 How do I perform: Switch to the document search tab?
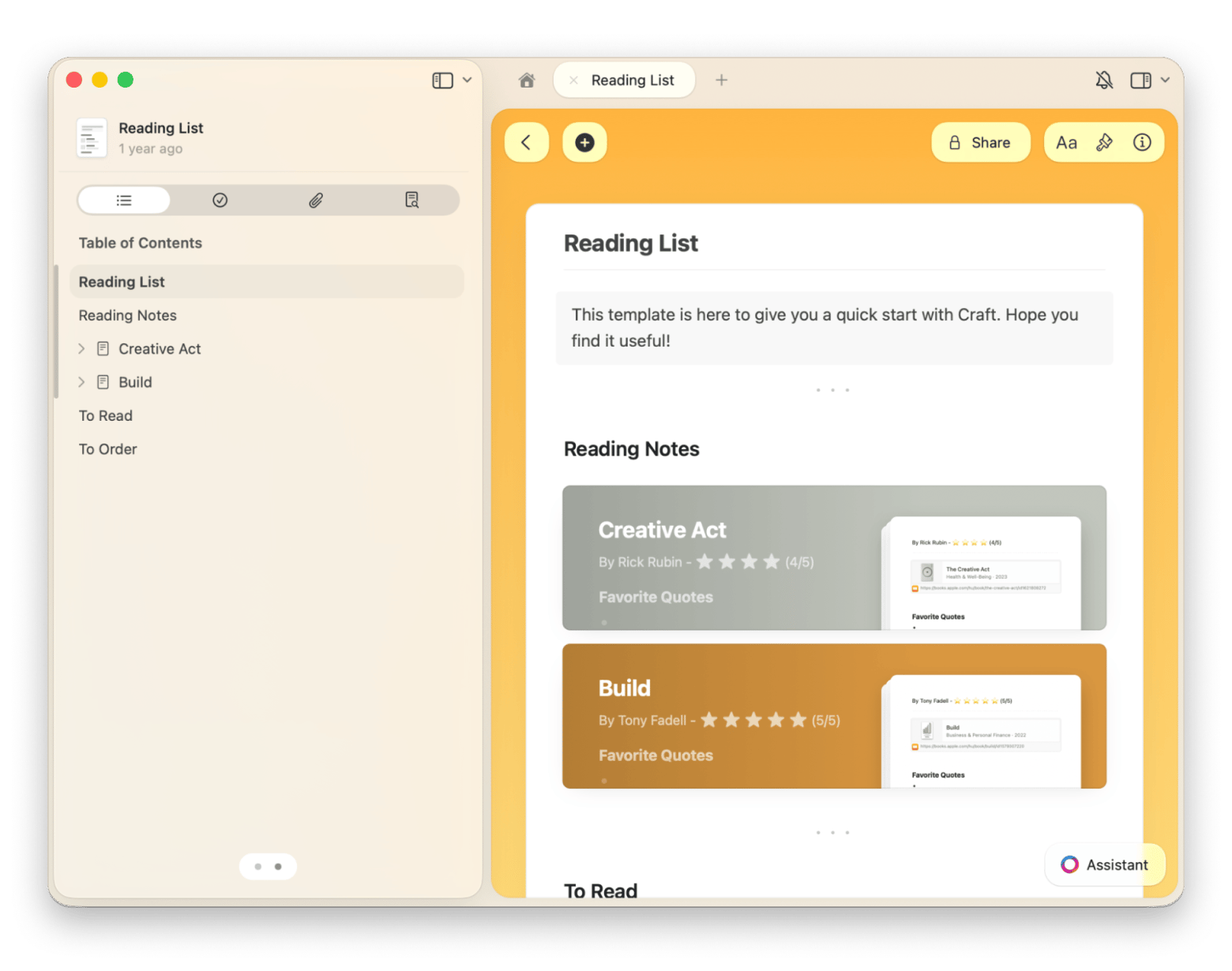[x=411, y=201]
